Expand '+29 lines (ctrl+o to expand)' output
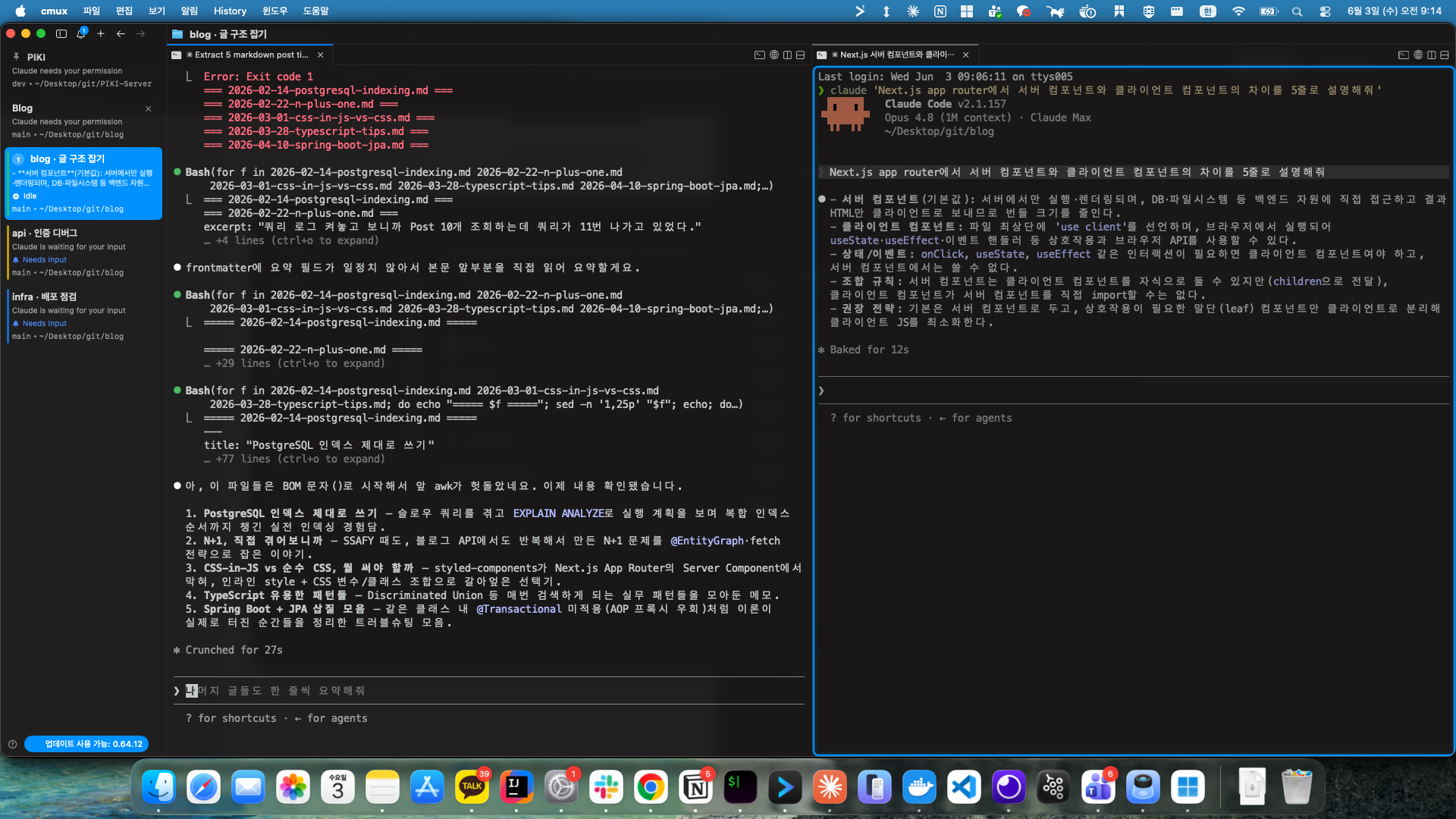This screenshot has height=819, width=1456. point(294,363)
